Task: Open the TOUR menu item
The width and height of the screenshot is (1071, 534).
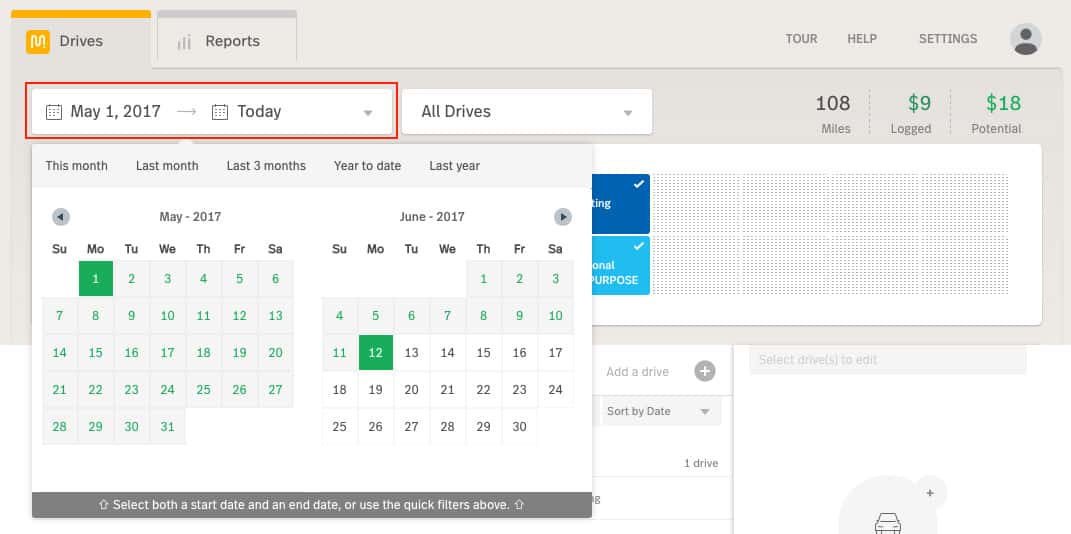Action: point(801,39)
